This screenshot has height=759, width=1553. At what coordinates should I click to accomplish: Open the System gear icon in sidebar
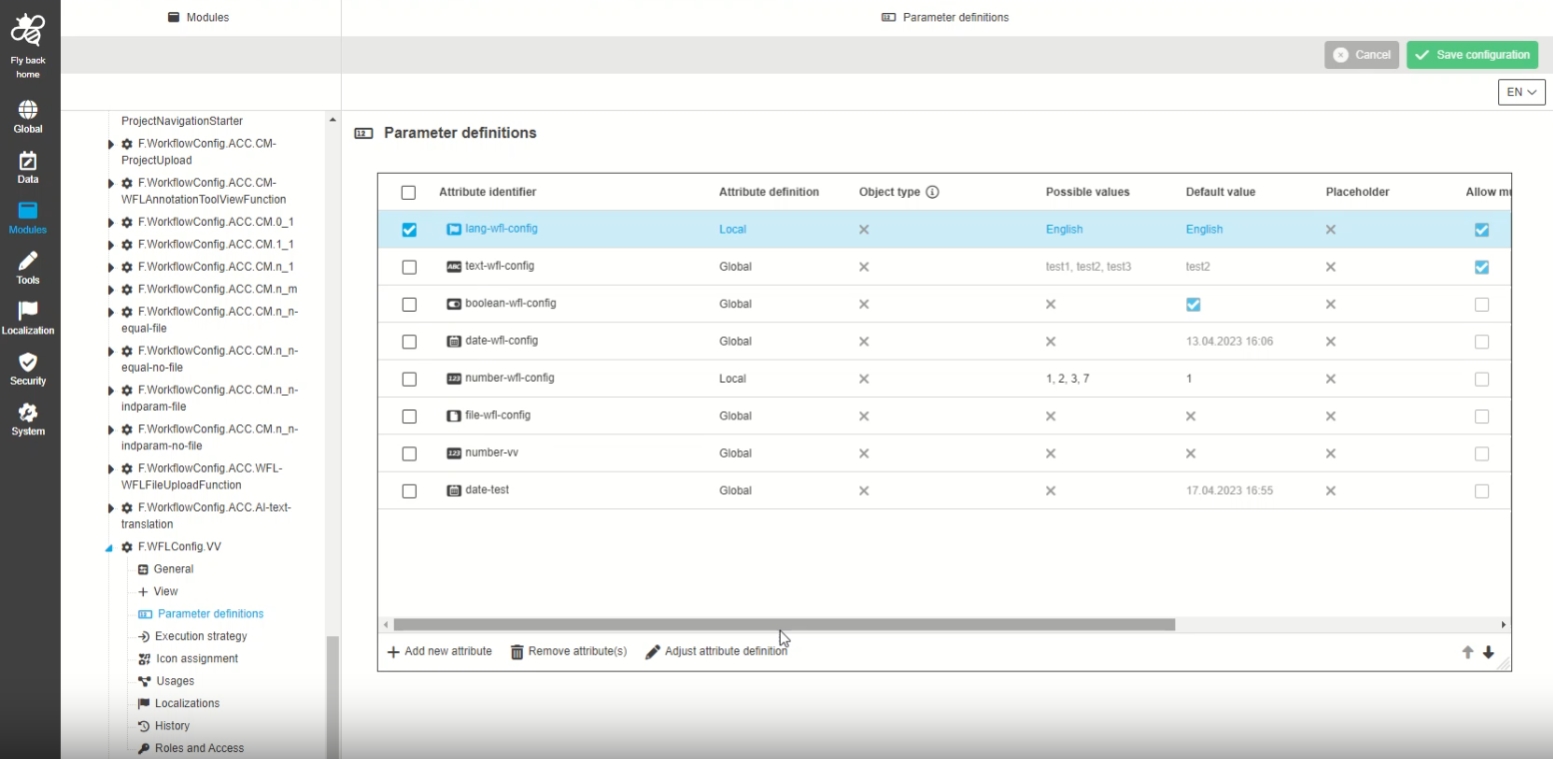point(28,414)
